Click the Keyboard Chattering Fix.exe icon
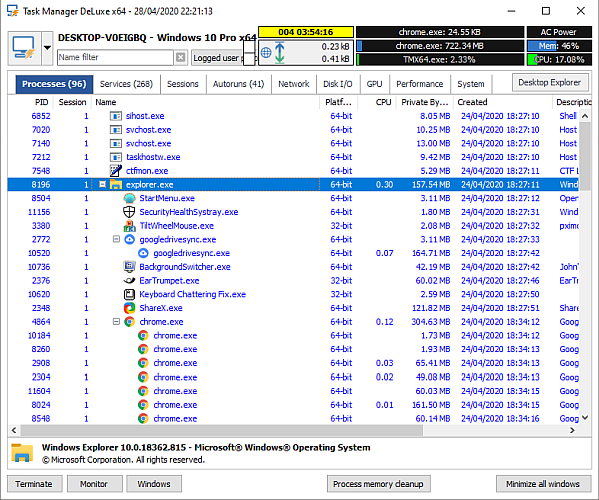The height and width of the screenshot is (500, 599). (x=130, y=294)
